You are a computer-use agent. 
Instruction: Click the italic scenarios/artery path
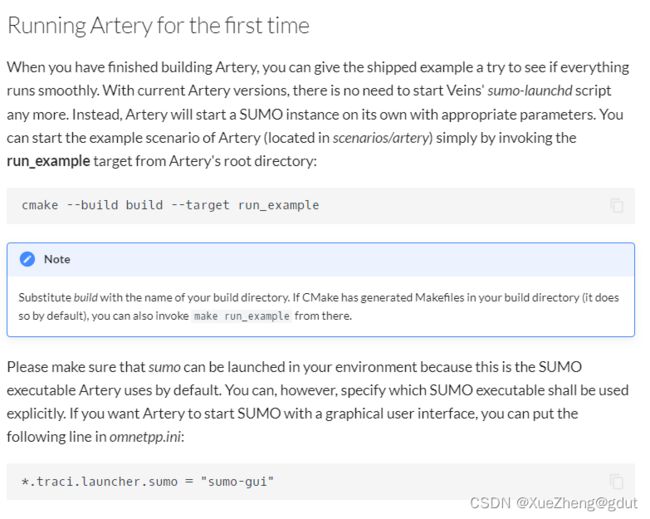click(x=381, y=138)
